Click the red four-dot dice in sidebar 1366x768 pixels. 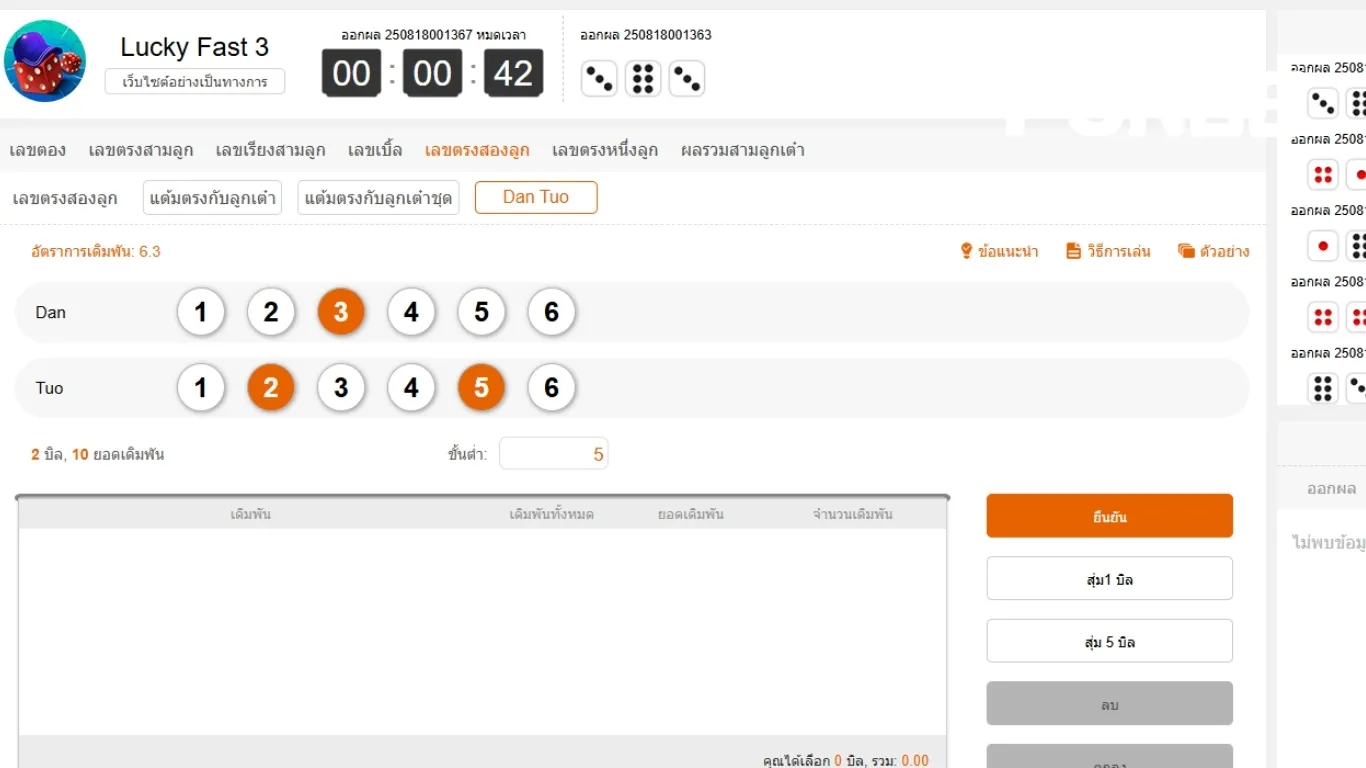coord(1323,175)
